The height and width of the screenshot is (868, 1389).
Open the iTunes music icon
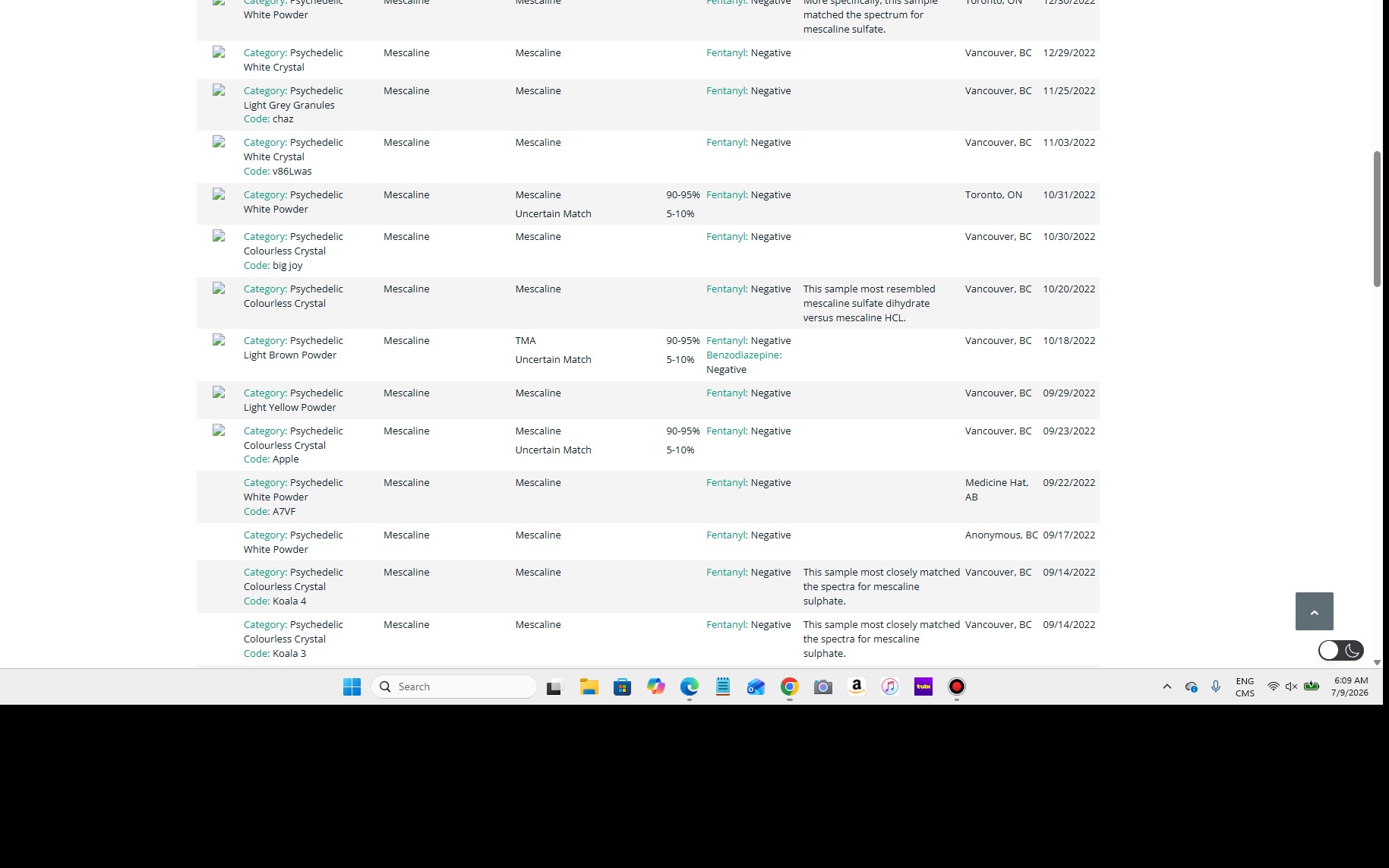click(890, 687)
